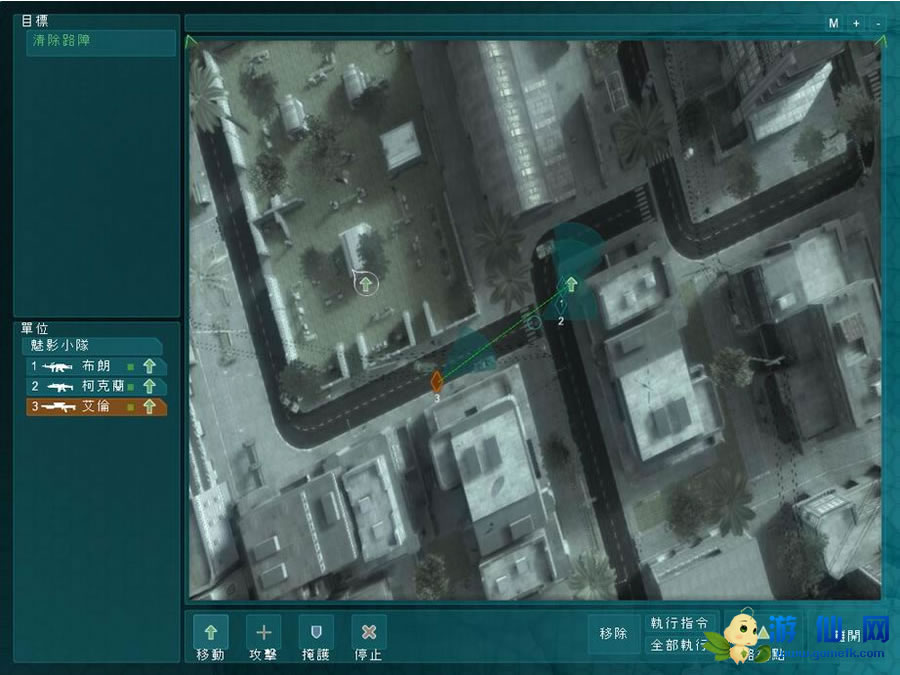Select the 停止 (Stop) X icon
Image resolution: width=900 pixels, height=675 pixels.
pyautogui.click(x=368, y=632)
